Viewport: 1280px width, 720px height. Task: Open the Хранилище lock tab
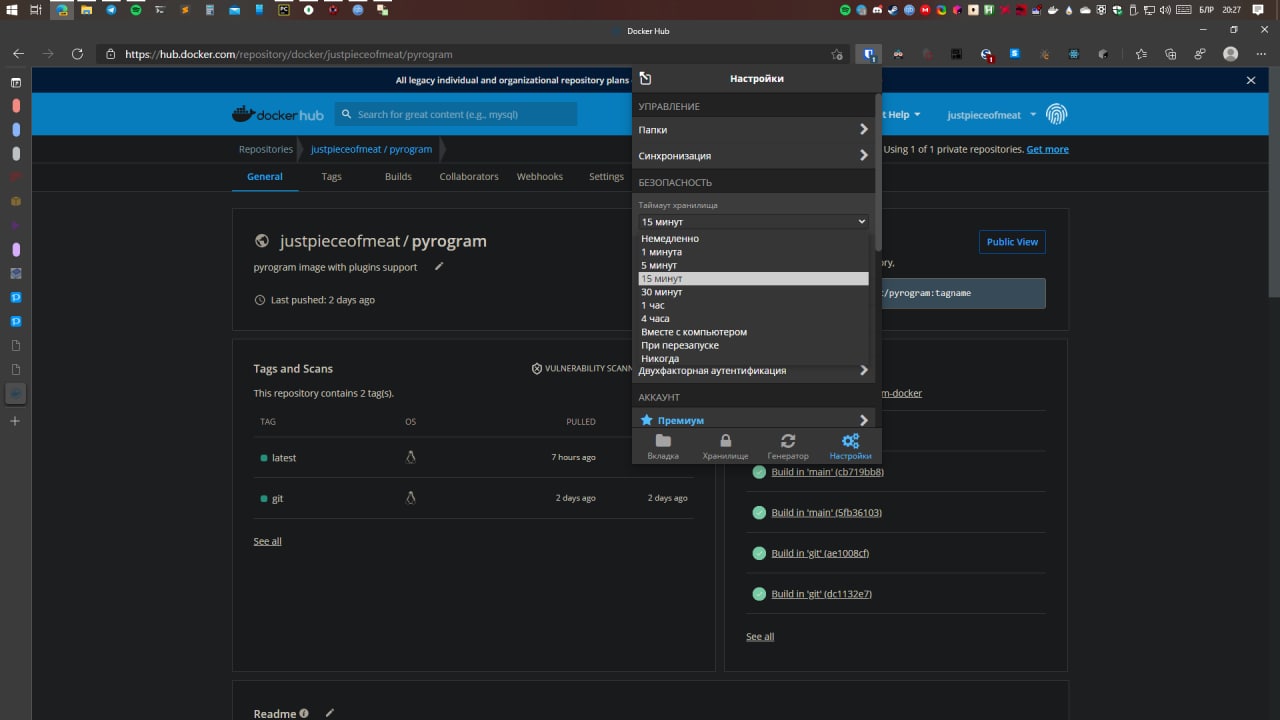725,446
